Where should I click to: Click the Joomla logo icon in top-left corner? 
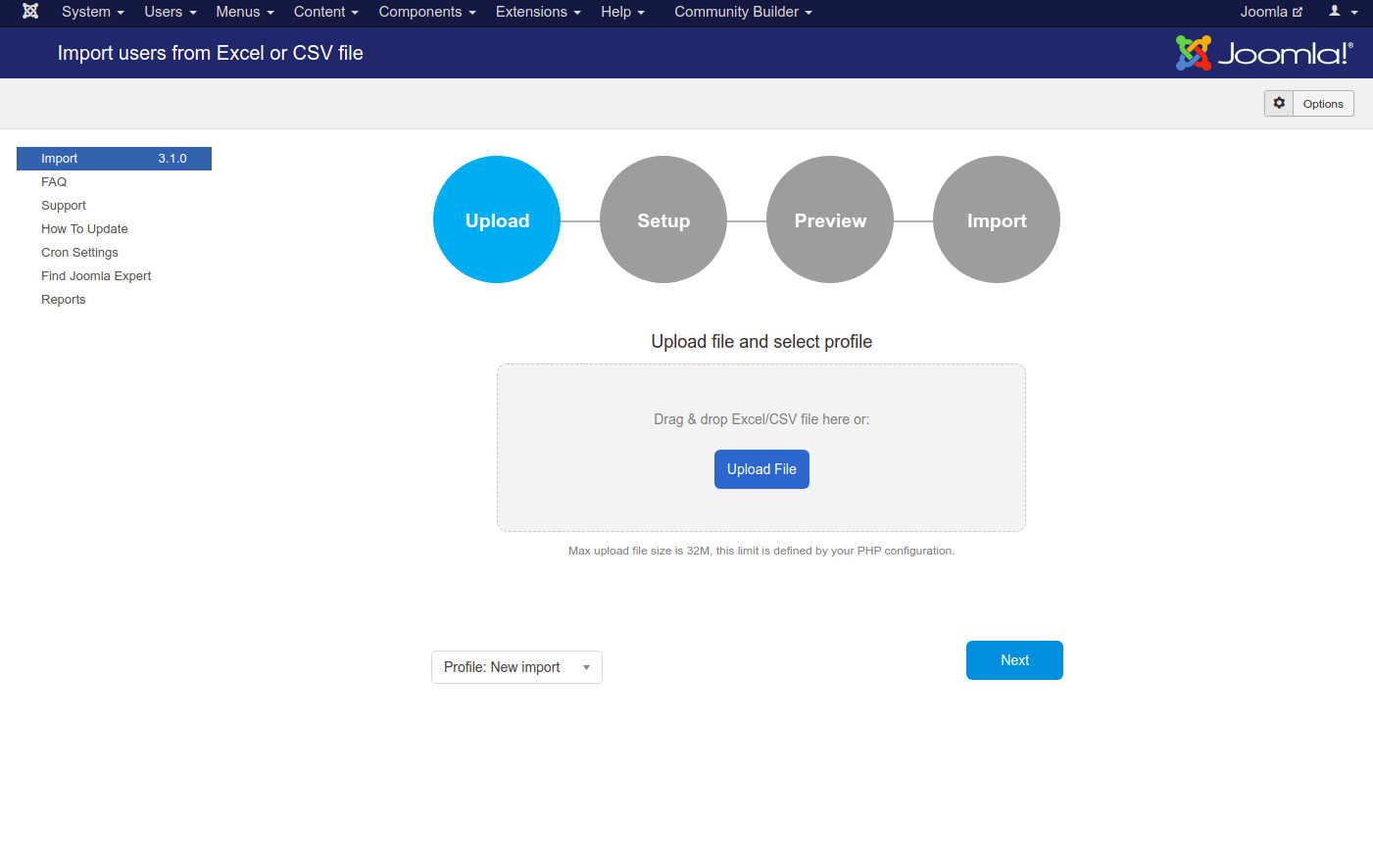click(x=30, y=12)
